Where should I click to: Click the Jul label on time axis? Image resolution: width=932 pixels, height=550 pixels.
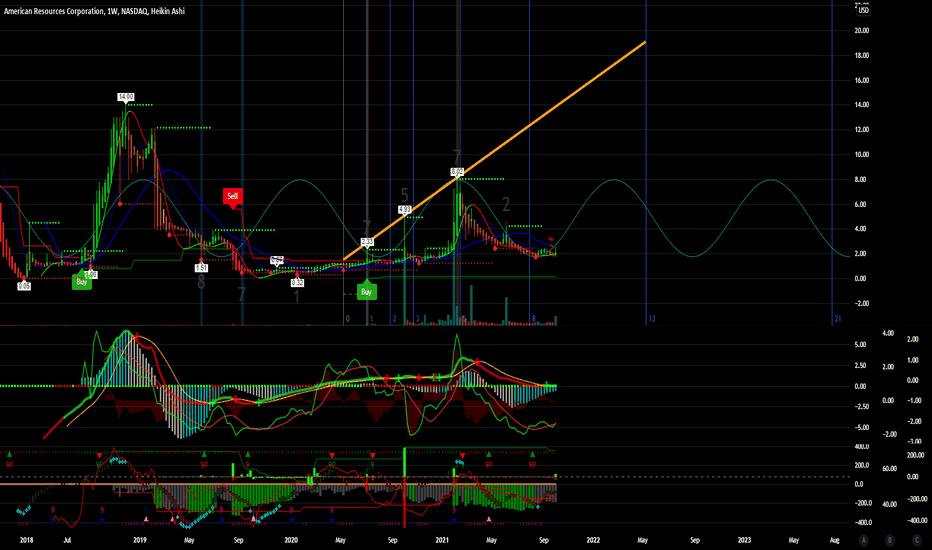pyautogui.click(x=67, y=540)
